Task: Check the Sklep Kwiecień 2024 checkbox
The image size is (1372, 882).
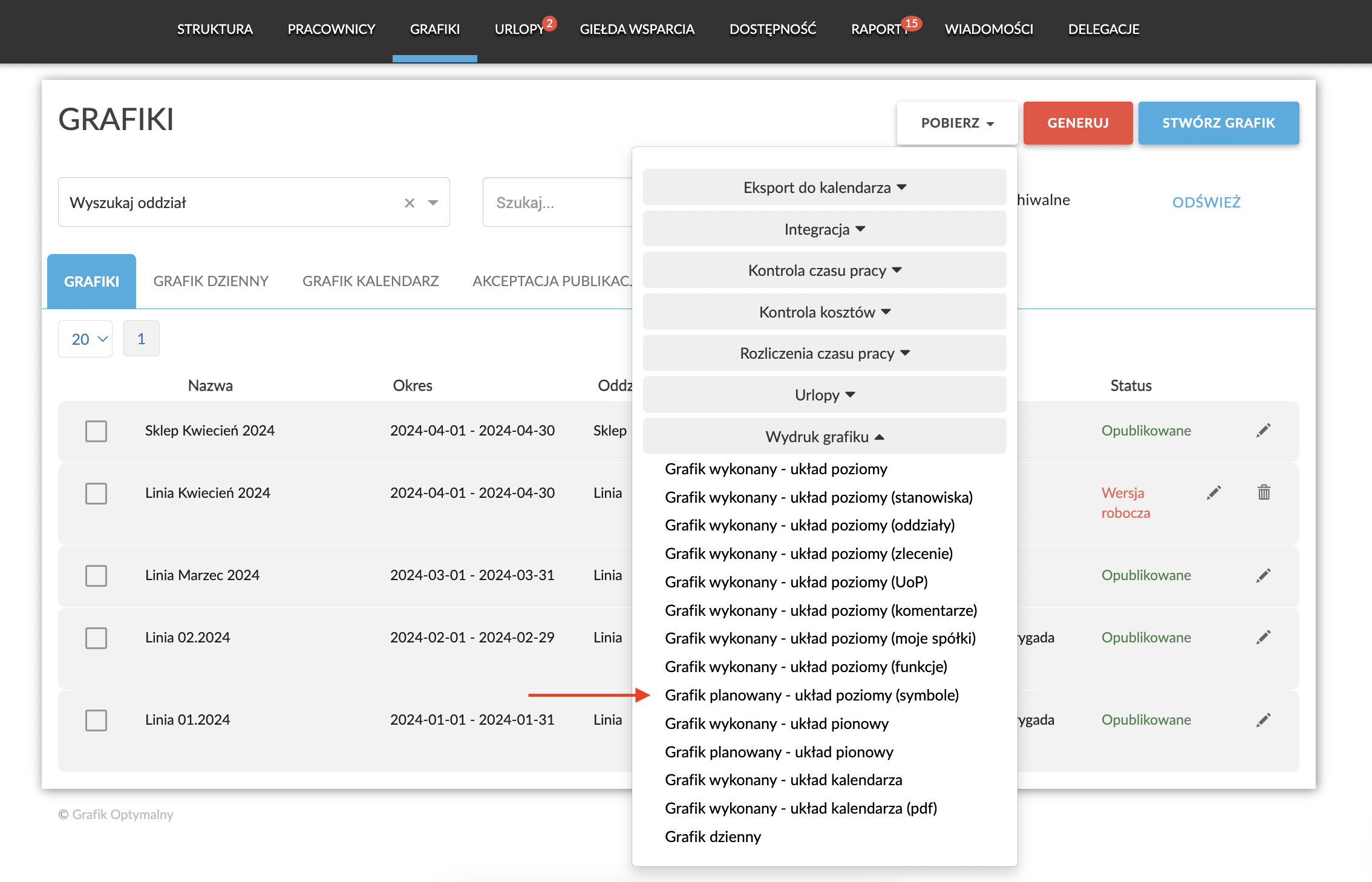Action: 96,431
